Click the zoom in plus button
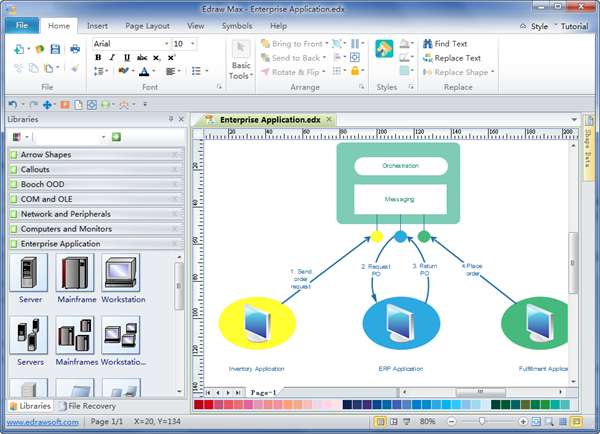 pyautogui.click(x=523, y=422)
